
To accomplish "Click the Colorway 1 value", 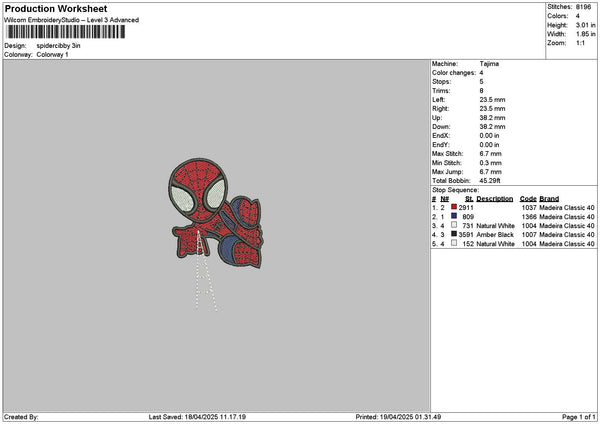I will (x=51, y=54).
